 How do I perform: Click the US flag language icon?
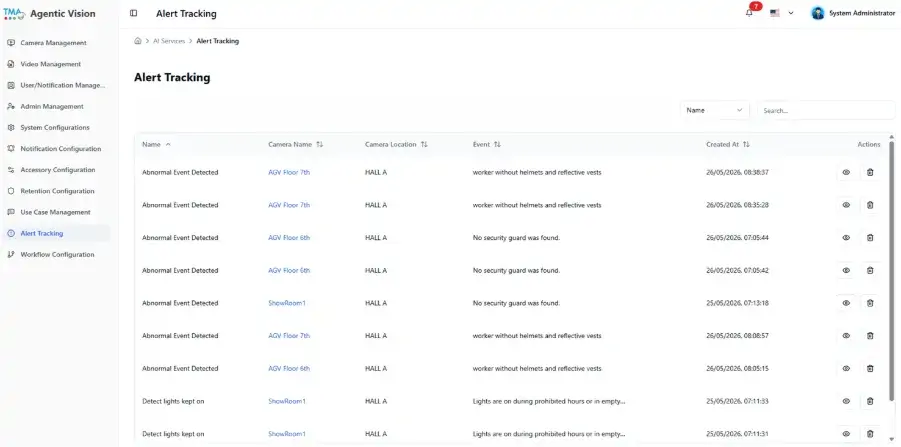click(x=775, y=13)
